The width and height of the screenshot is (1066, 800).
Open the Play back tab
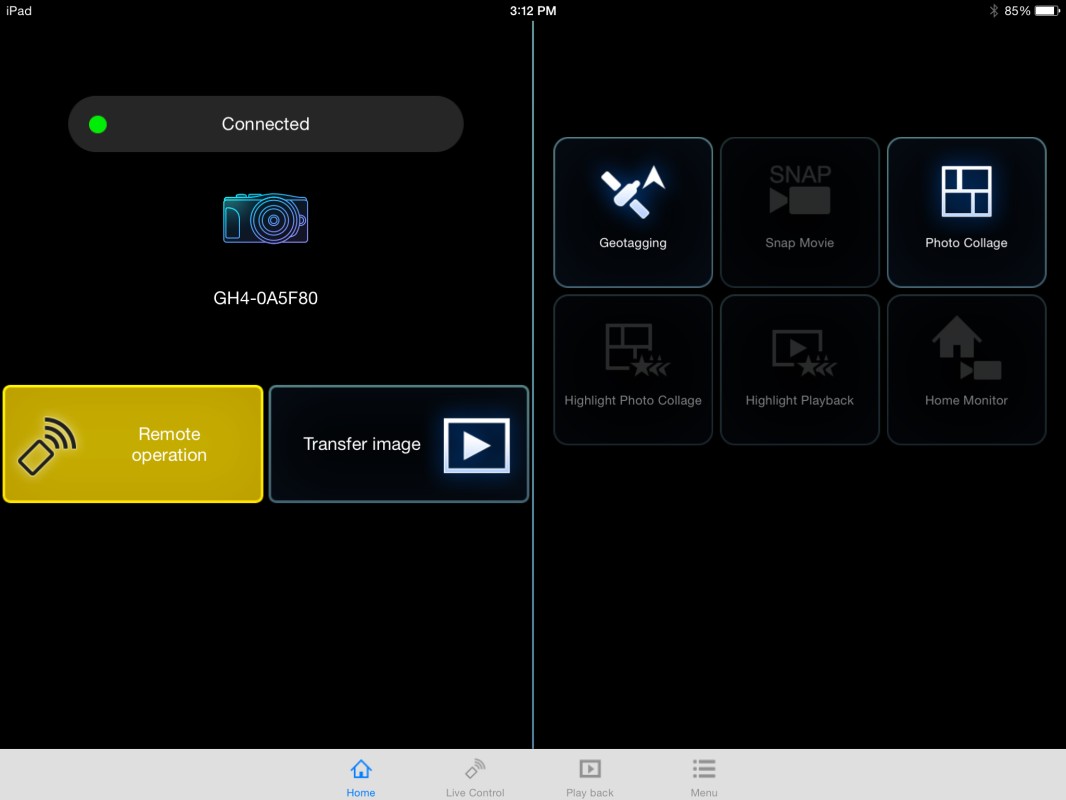tap(589, 778)
